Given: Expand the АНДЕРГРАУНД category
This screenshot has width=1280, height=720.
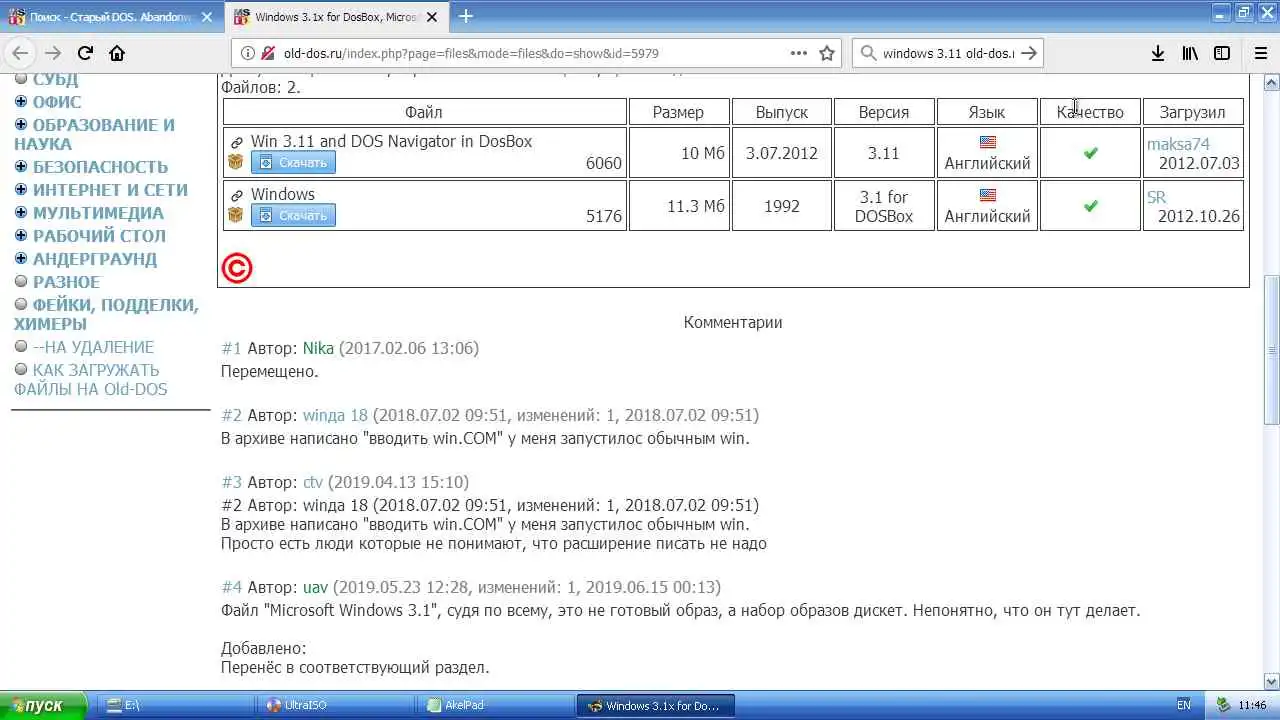Looking at the screenshot, I should 21,259.
